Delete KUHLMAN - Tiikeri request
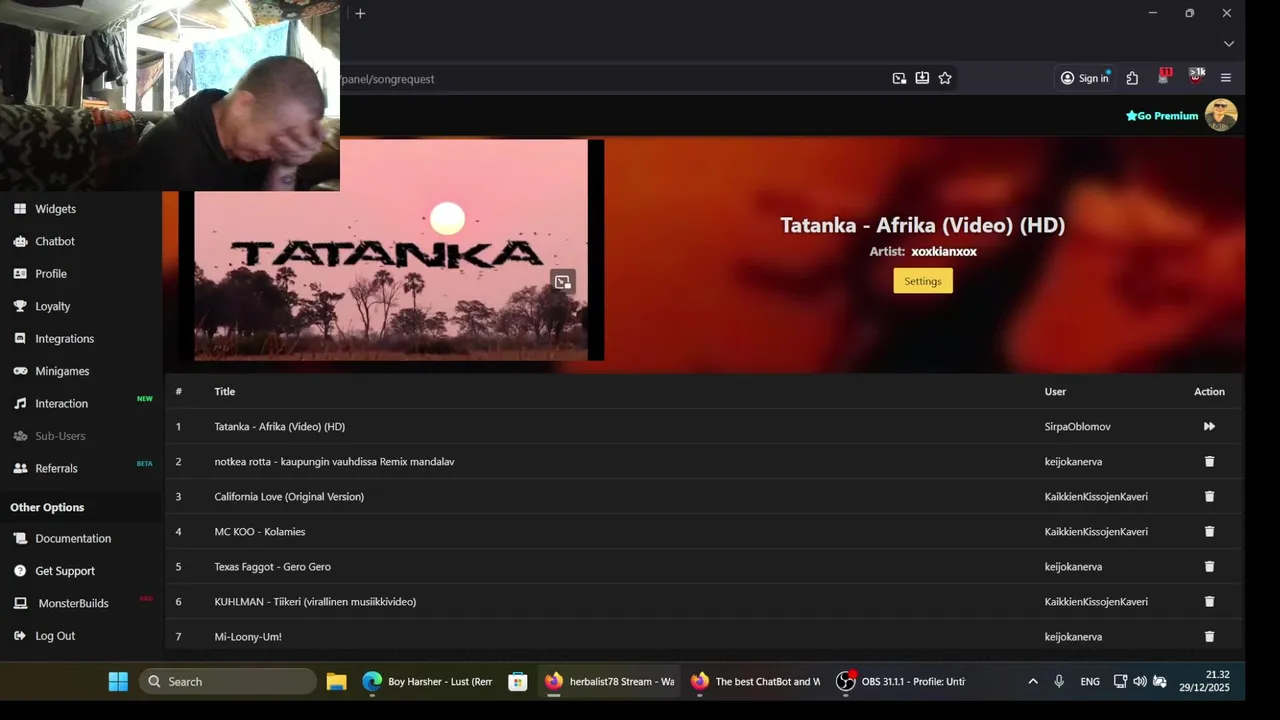The image size is (1280, 720). pos(1209,601)
